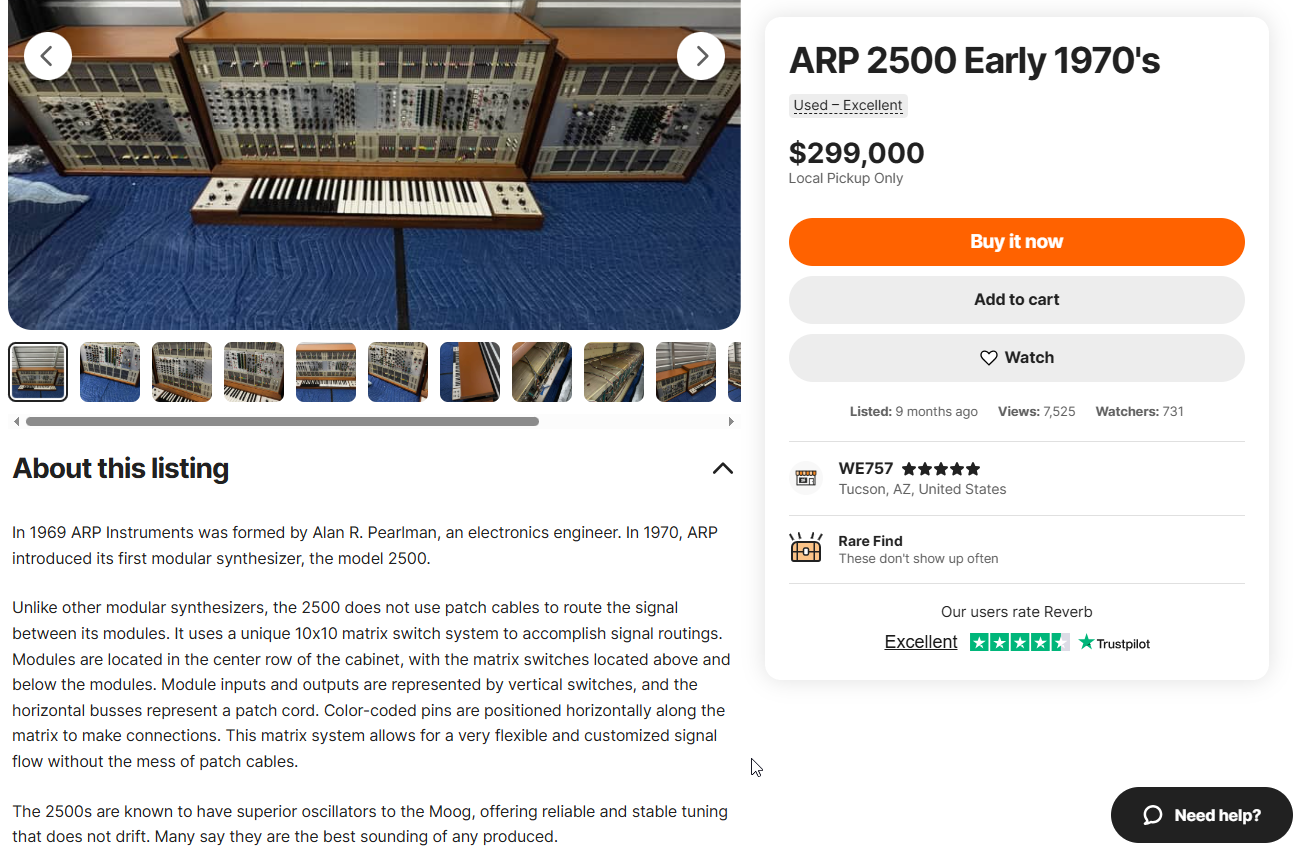Click the WE757 shop storefront icon
The height and width of the screenshot is (854, 1300).
(x=806, y=478)
